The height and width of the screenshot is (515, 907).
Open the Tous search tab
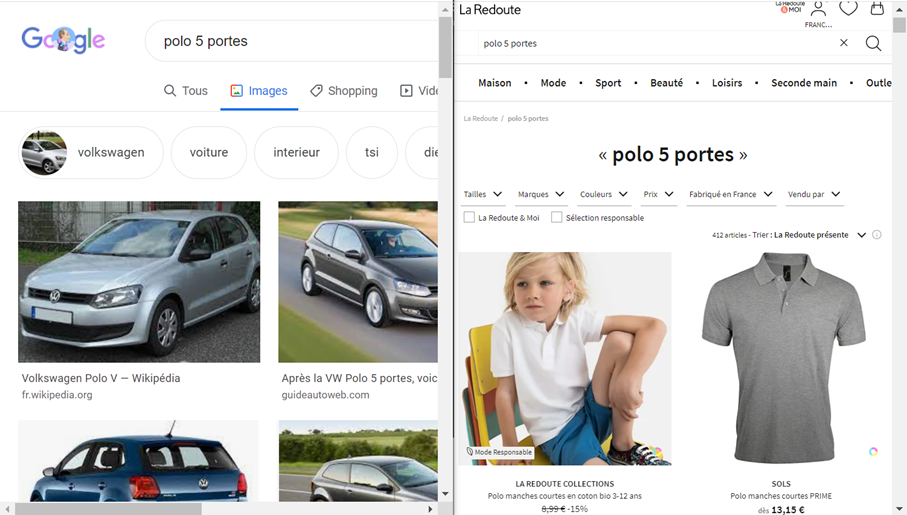click(186, 91)
